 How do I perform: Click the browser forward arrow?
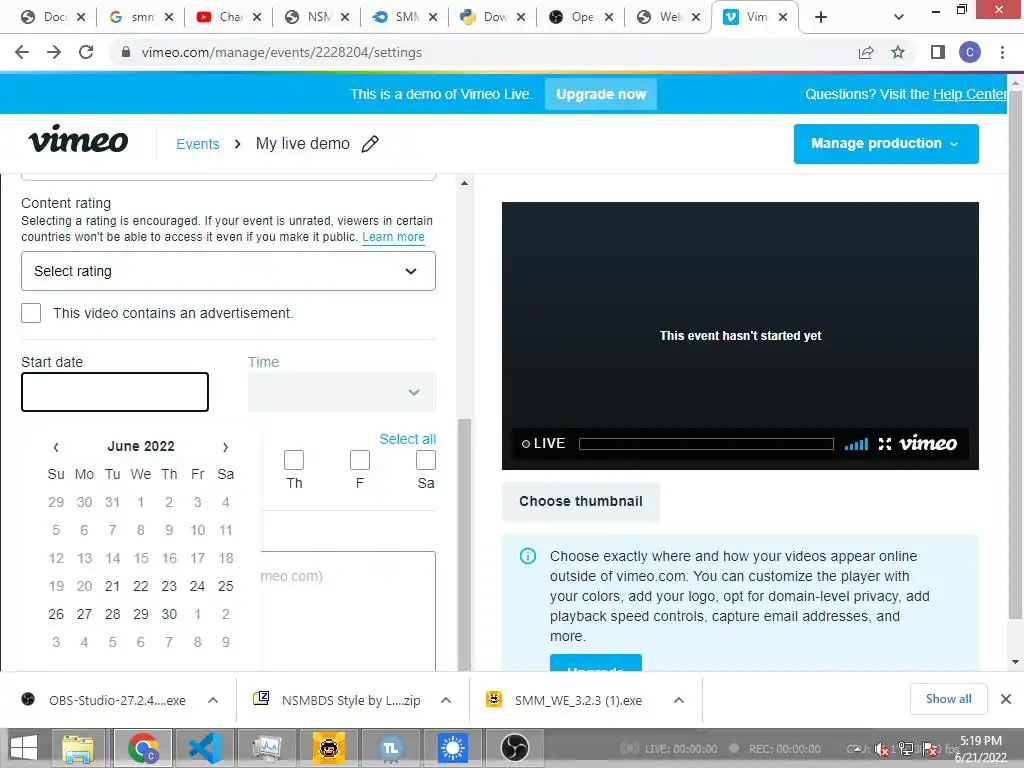(x=54, y=52)
